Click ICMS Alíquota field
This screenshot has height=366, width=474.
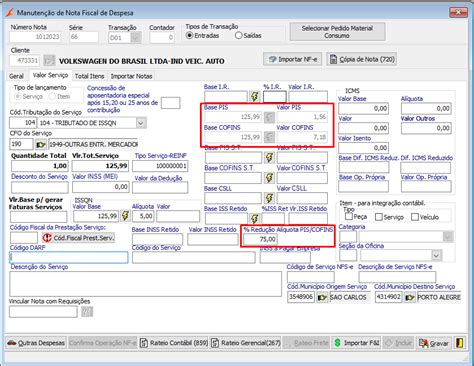pos(426,108)
